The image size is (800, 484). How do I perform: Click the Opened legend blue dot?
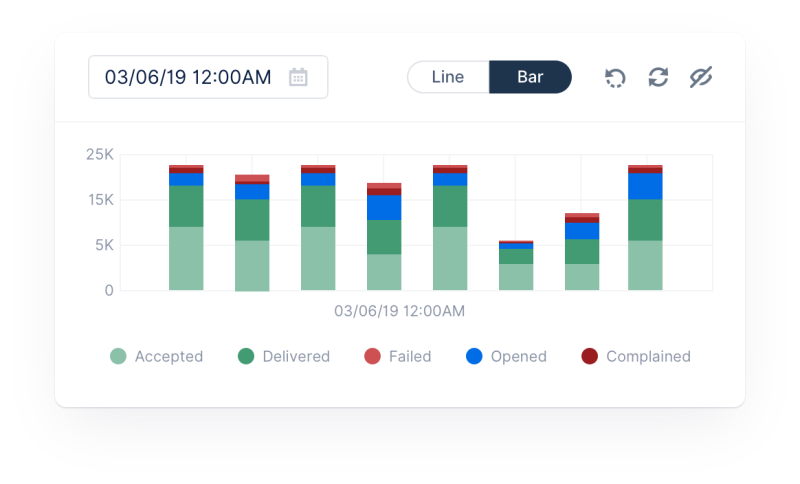tap(474, 356)
